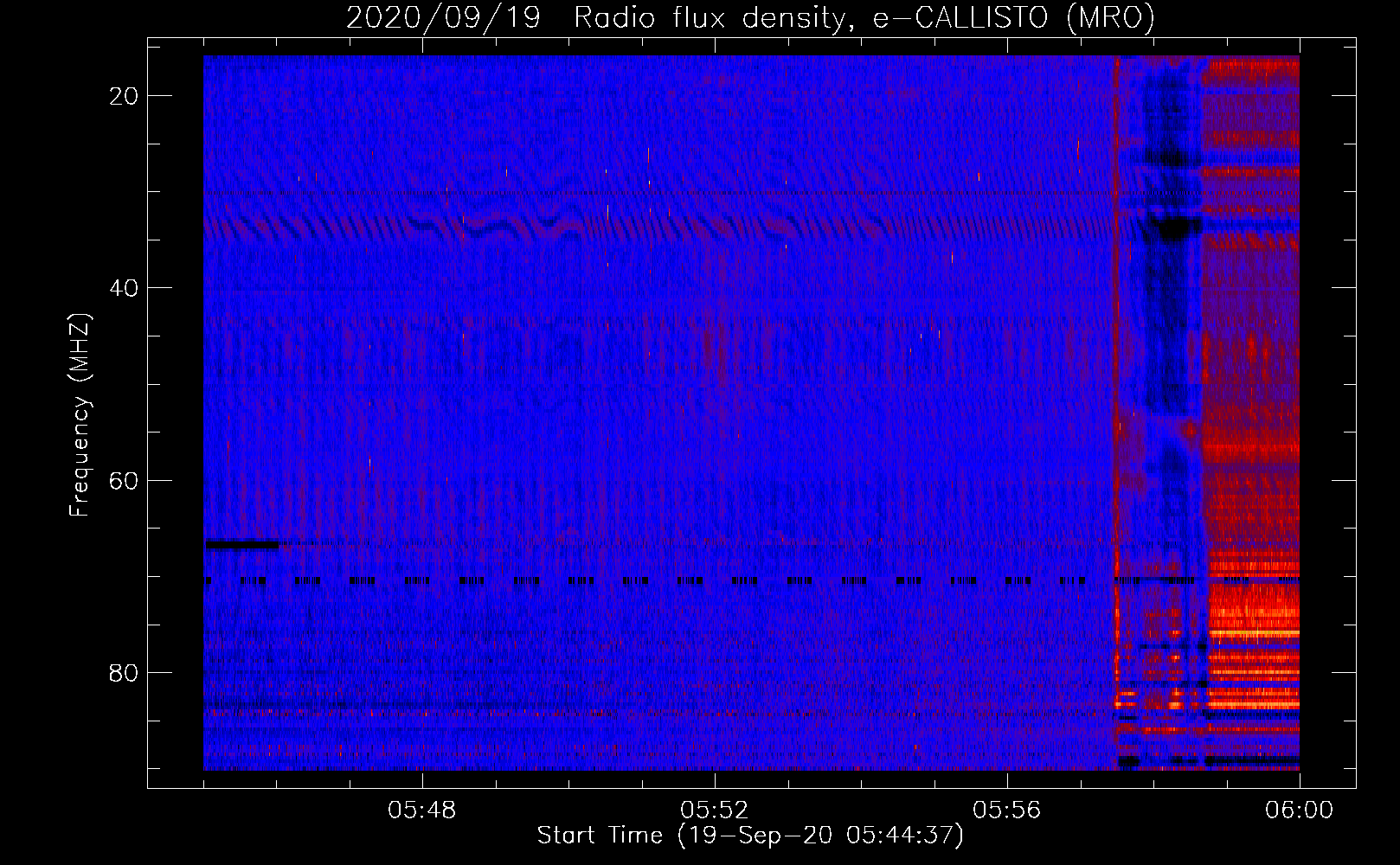Click the 80 frequency tick label
Screen dimensions: 1400x865
[124, 672]
